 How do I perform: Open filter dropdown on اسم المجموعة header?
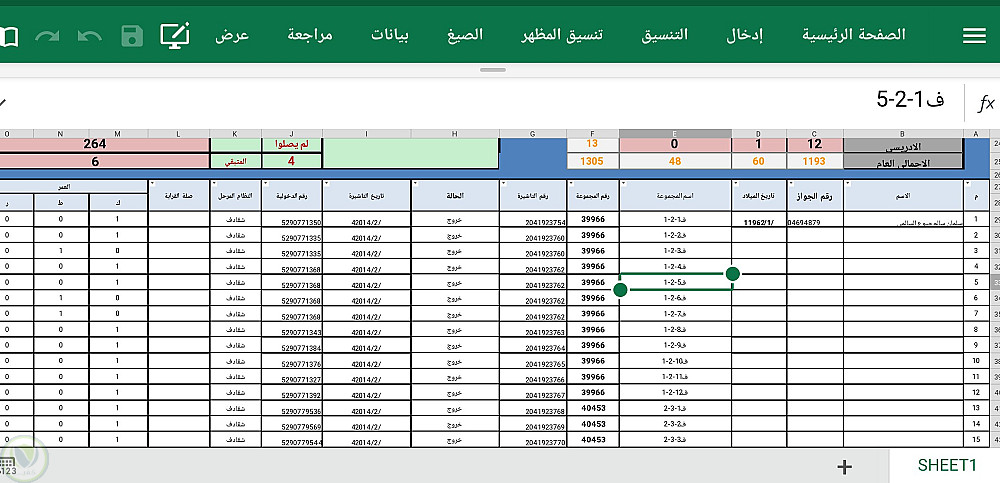(624, 184)
